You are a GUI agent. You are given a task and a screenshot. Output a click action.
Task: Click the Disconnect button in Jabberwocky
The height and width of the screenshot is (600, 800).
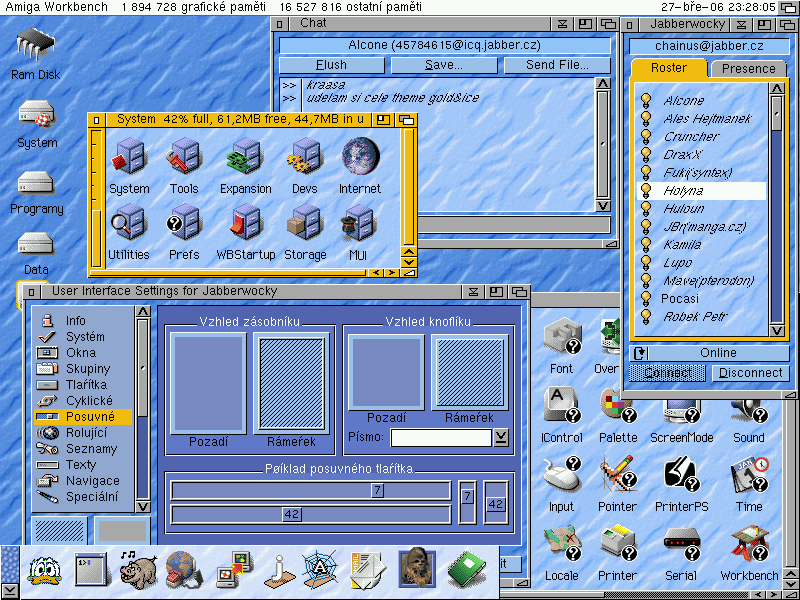751,373
